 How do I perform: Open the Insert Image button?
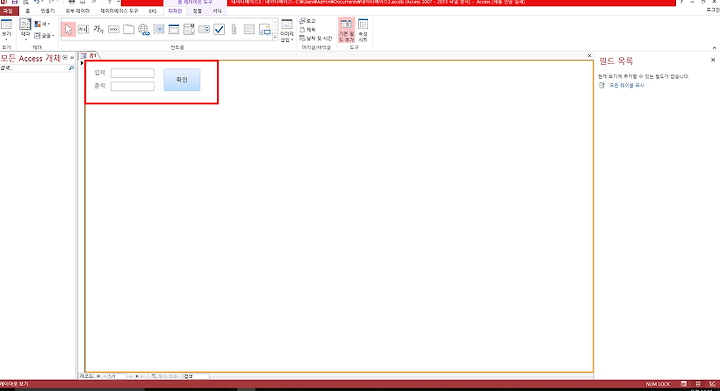click(287, 31)
